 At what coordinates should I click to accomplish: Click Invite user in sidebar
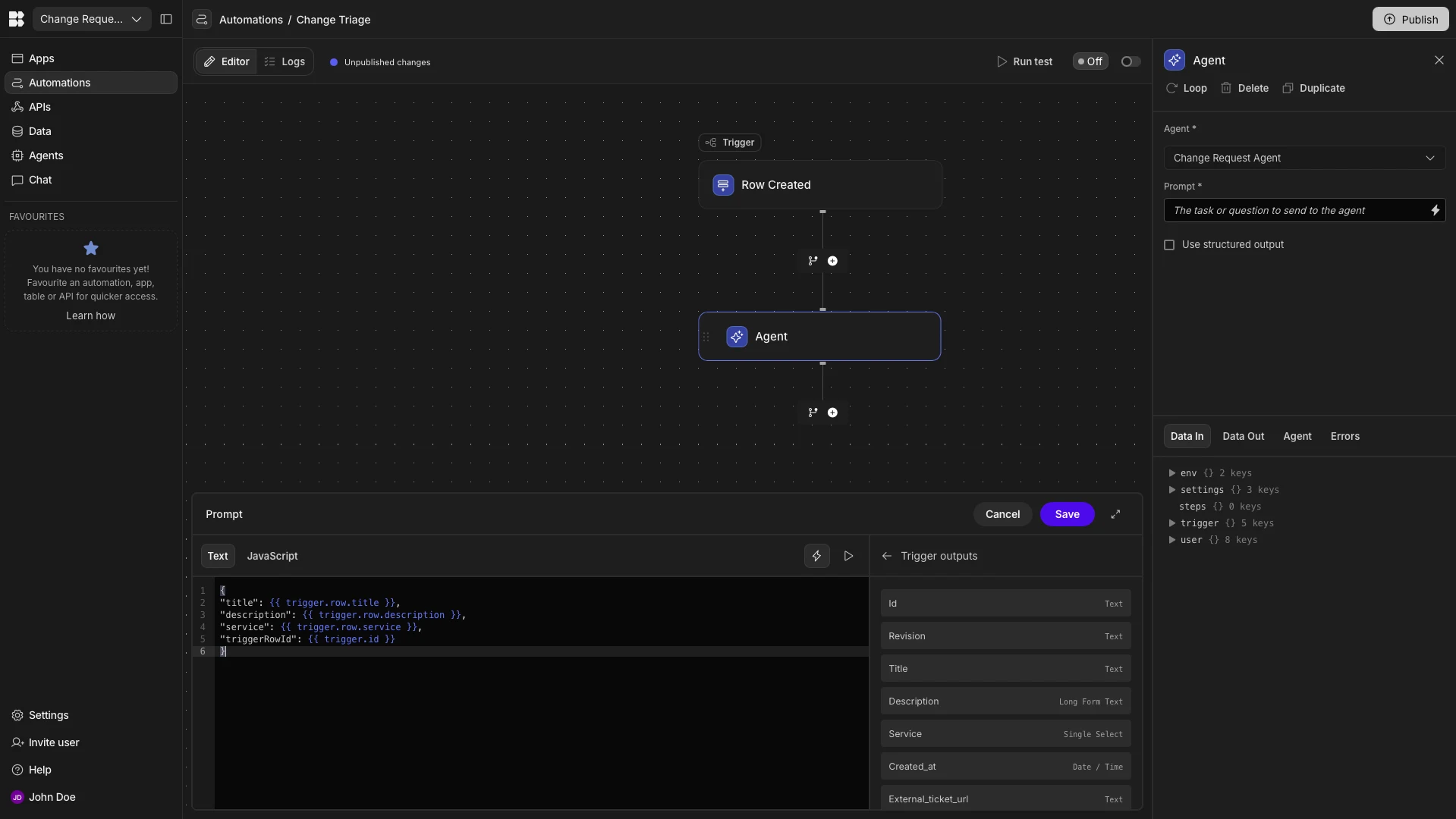[x=91, y=742]
